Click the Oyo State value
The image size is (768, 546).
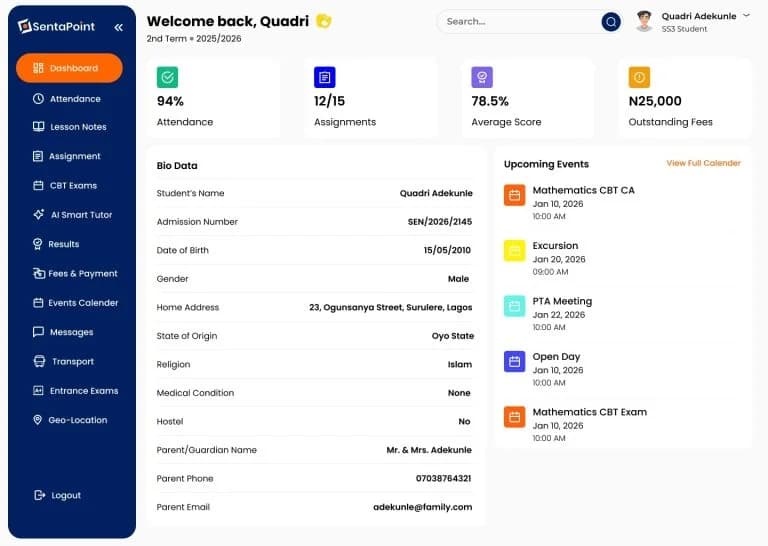click(453, 336)
